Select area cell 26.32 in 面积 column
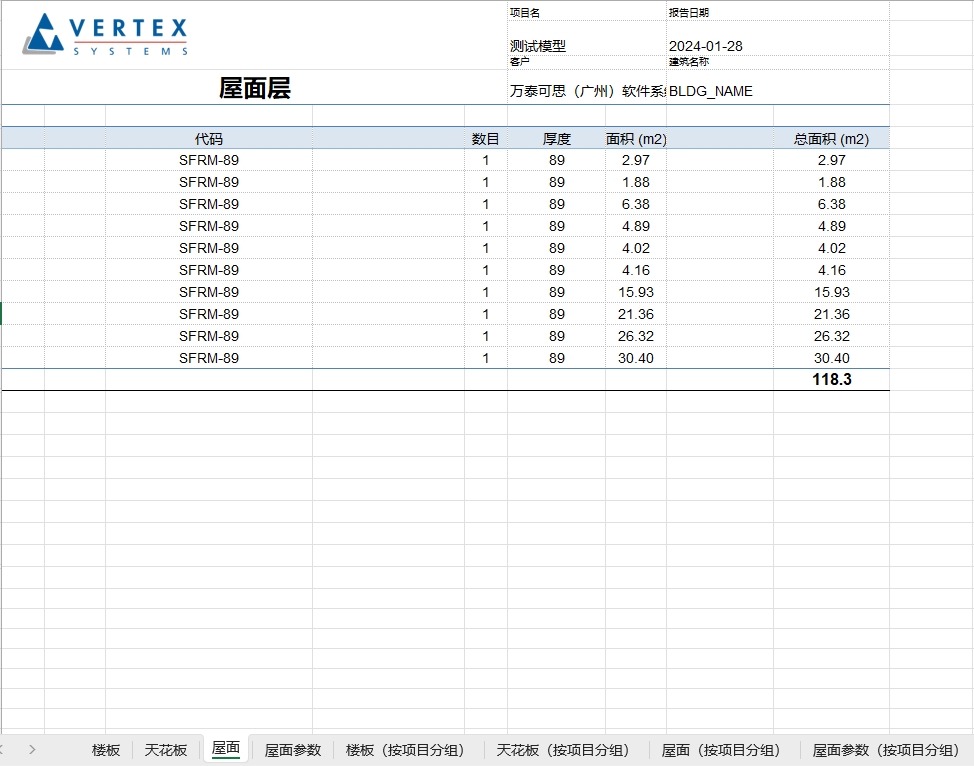Viewport: 974px width, 766px height. coord(636,336)
